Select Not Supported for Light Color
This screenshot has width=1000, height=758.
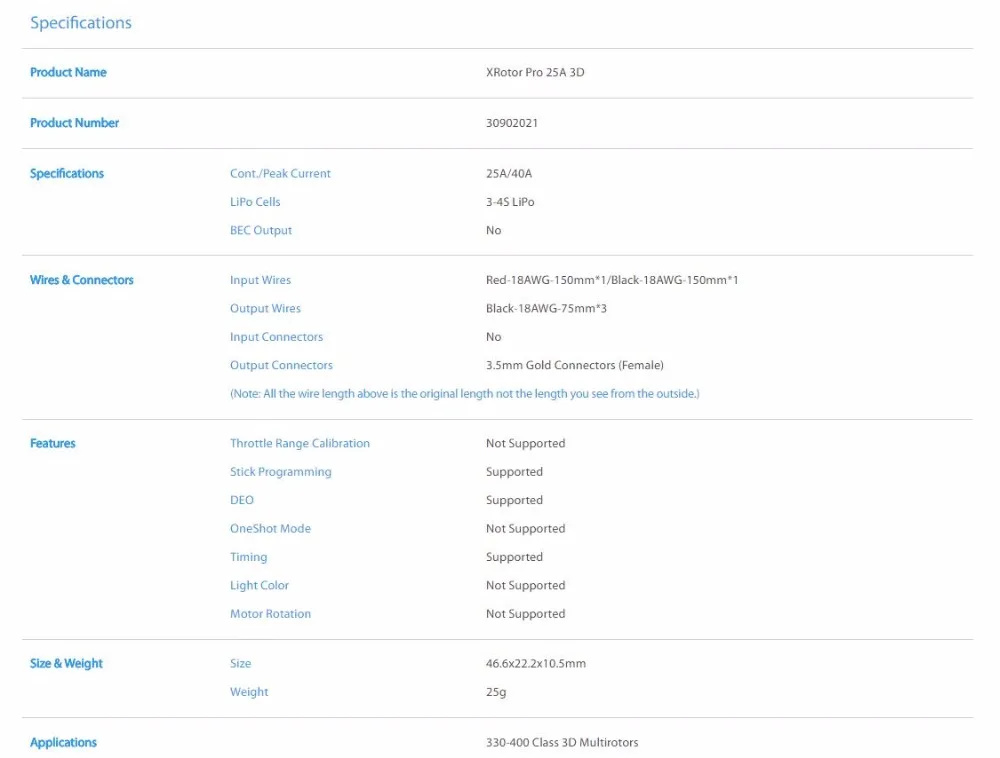pos(526,585)
